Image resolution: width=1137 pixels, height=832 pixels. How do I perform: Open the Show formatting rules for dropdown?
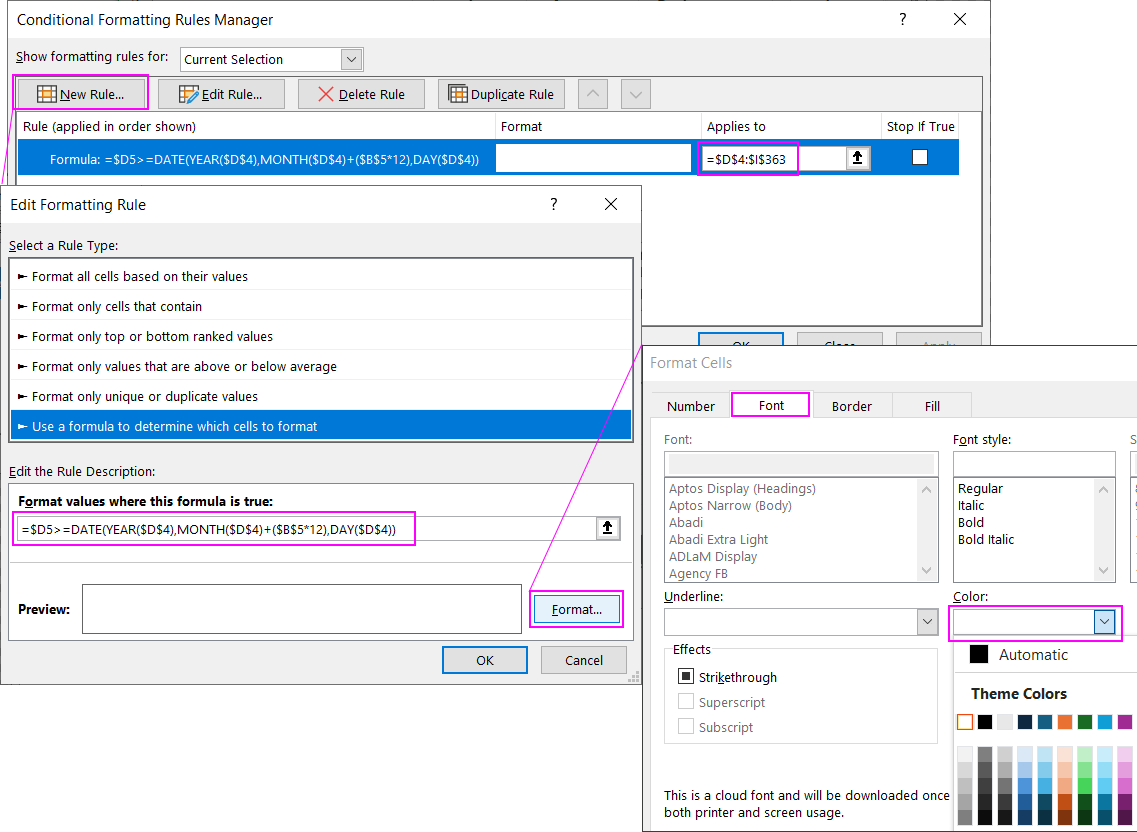click(351, 59)
